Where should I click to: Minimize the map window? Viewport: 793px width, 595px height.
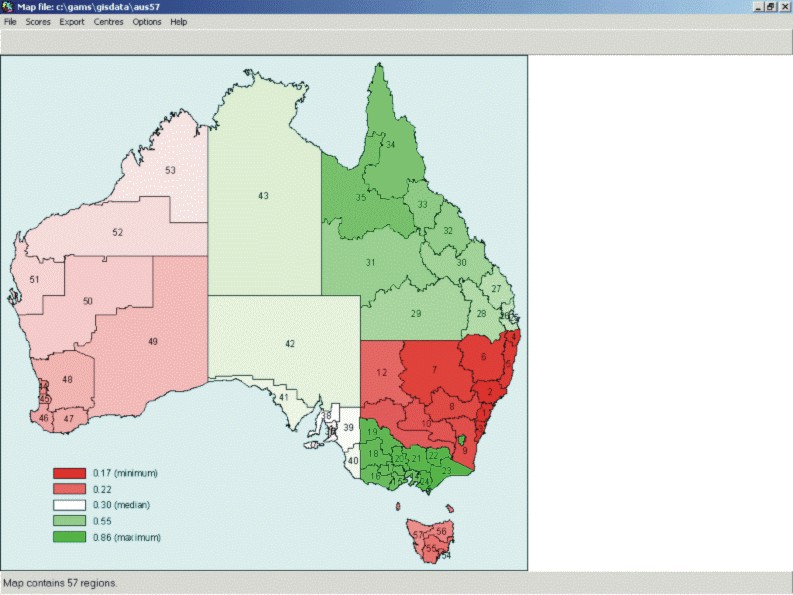(x=755, y=7)
